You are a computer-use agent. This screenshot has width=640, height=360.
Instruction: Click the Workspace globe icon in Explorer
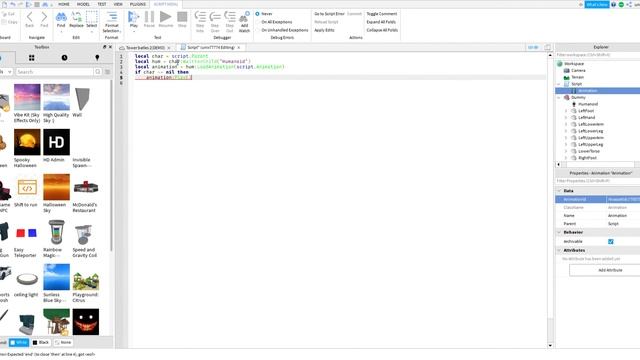560,64
